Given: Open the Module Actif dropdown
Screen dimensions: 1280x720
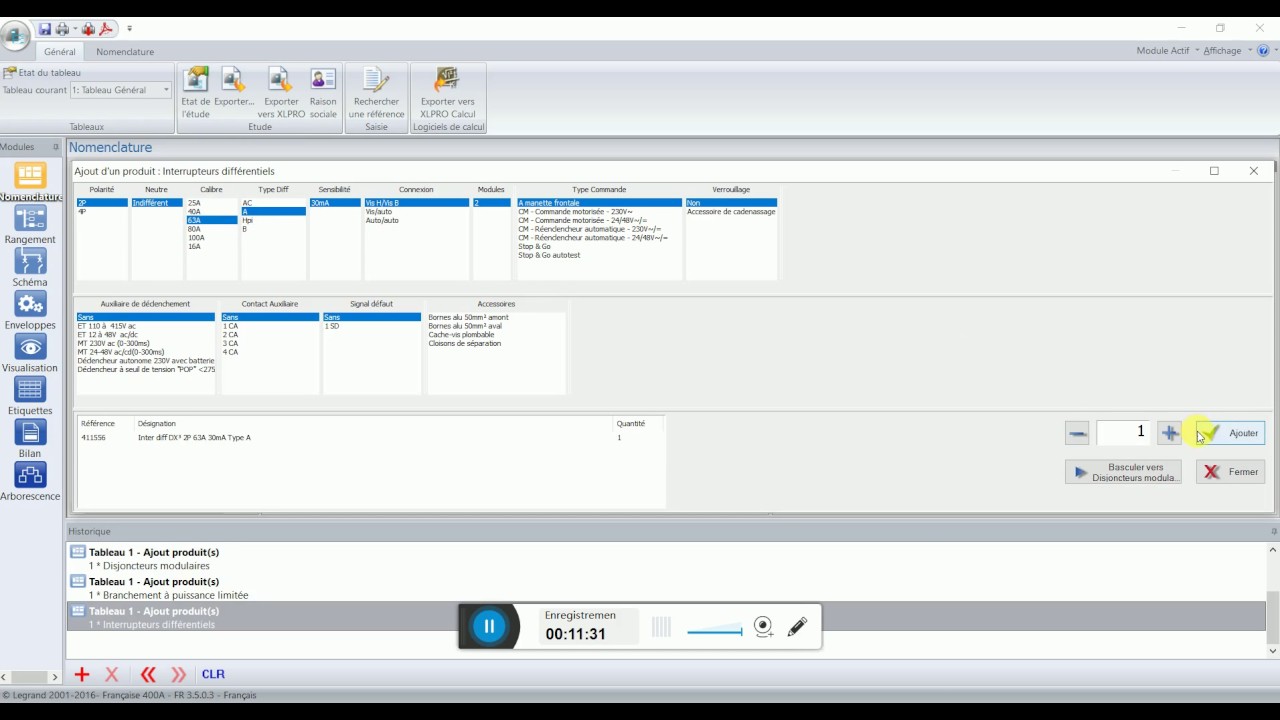Looking at the screenshot, I should [1168, 51].
